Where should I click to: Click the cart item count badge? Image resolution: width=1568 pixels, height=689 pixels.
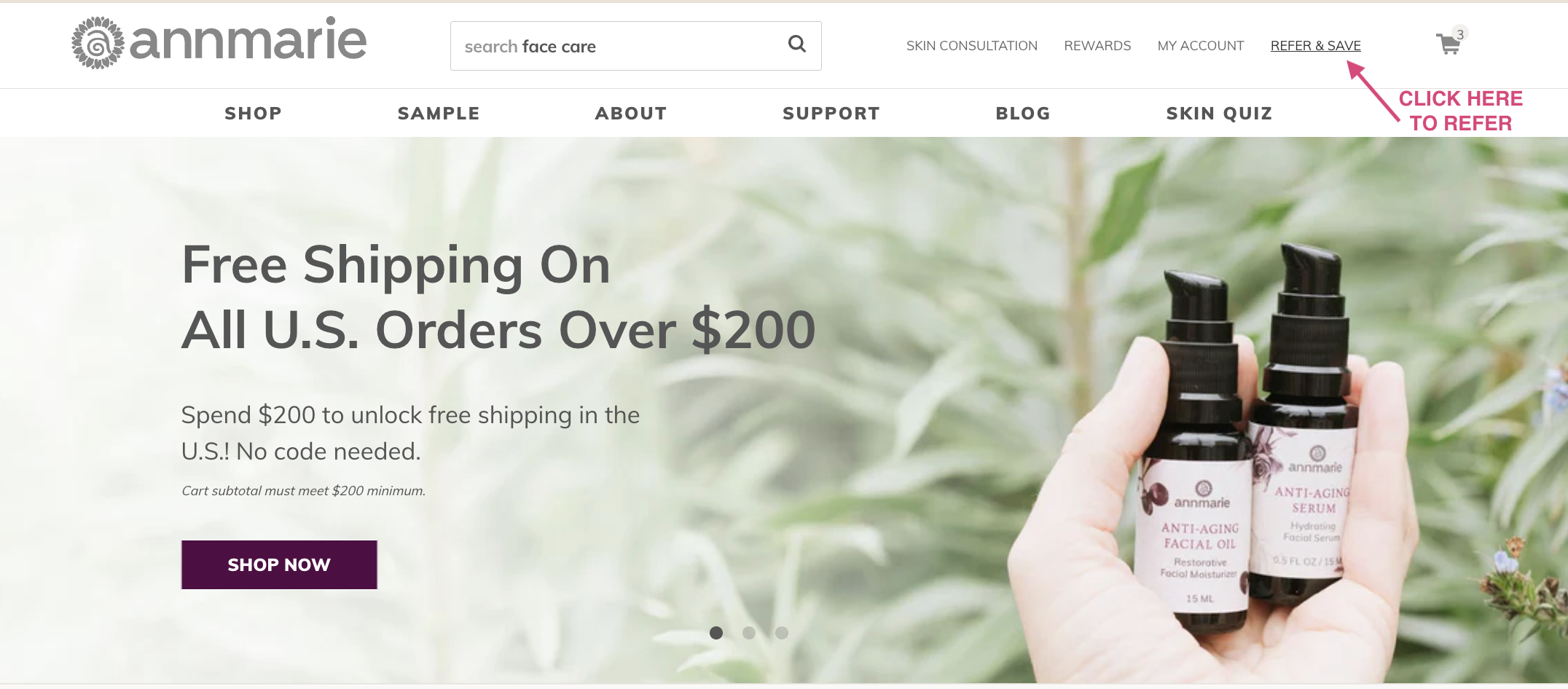pyautogui.click(x=1459, y=34)
